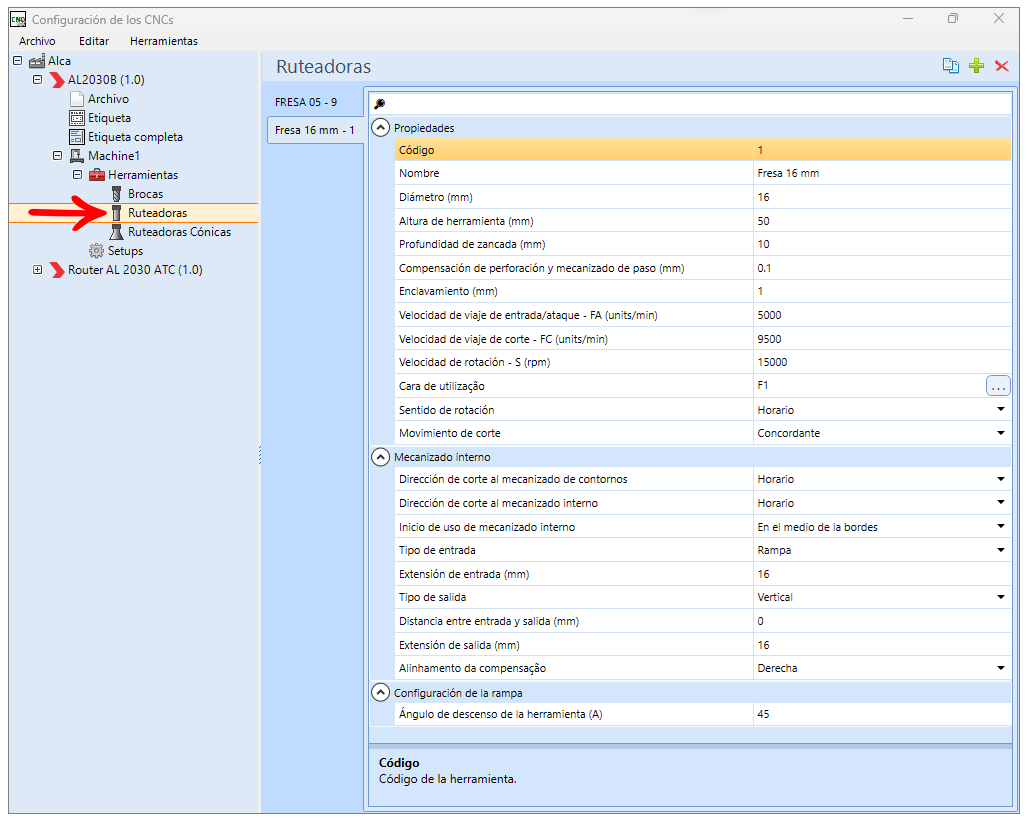Screen dimensions: 1027x818
Task: Click the Extensión de salida value 16
Action: coord(882,645)
